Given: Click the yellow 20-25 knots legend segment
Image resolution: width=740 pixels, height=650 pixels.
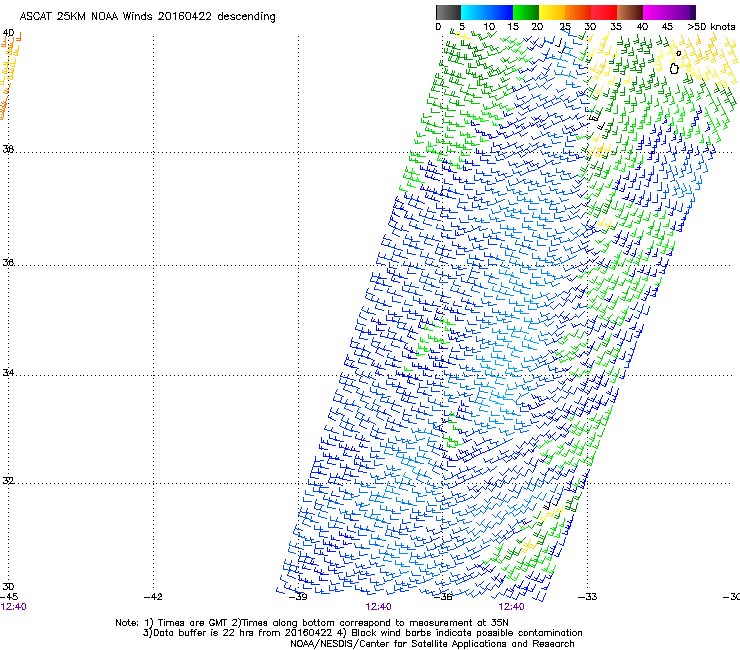Looking at the screenshot, I should click(x=552, y=12).
